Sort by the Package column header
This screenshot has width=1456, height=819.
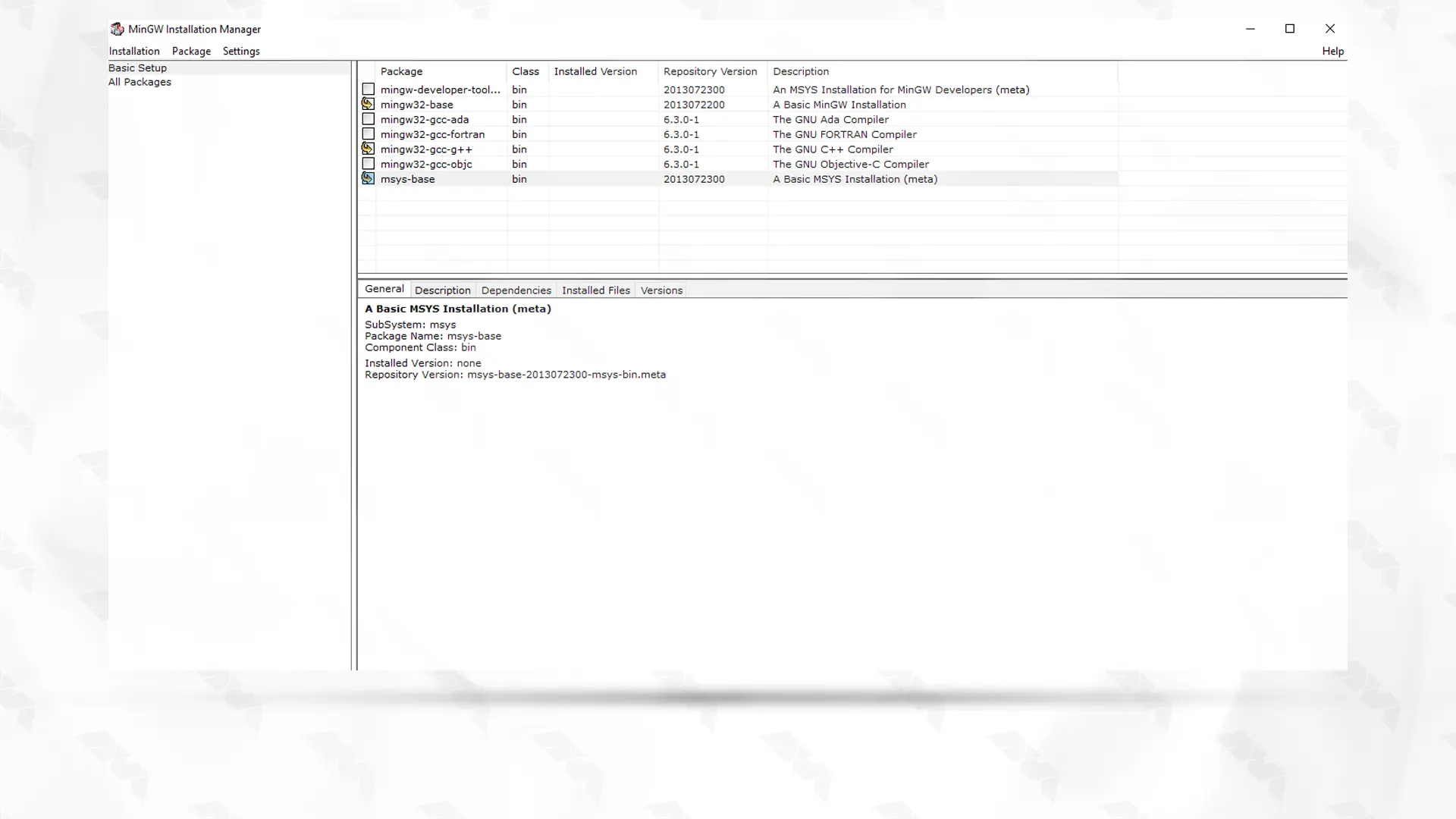(x=441, y=71)
